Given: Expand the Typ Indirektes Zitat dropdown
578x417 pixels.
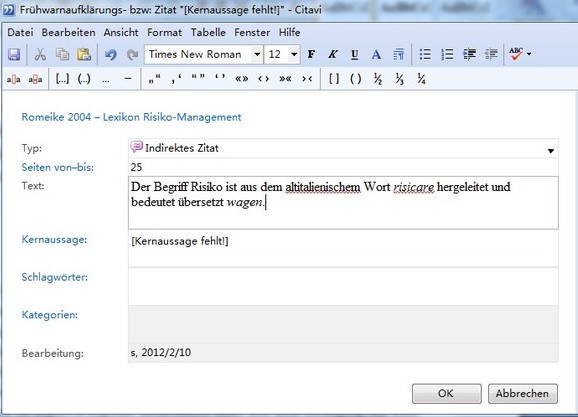Looking at the screenshot, I should [x=551, y=150].
